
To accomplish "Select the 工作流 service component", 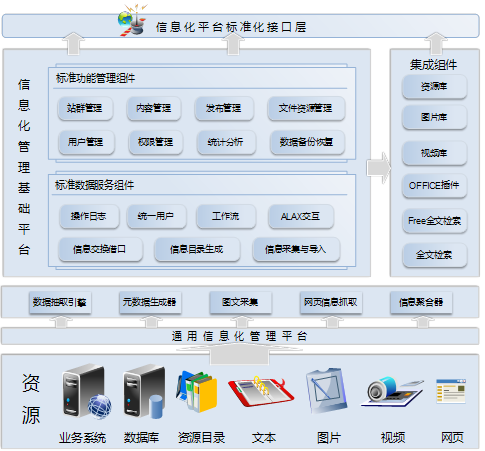I will (x=226, y=216).
